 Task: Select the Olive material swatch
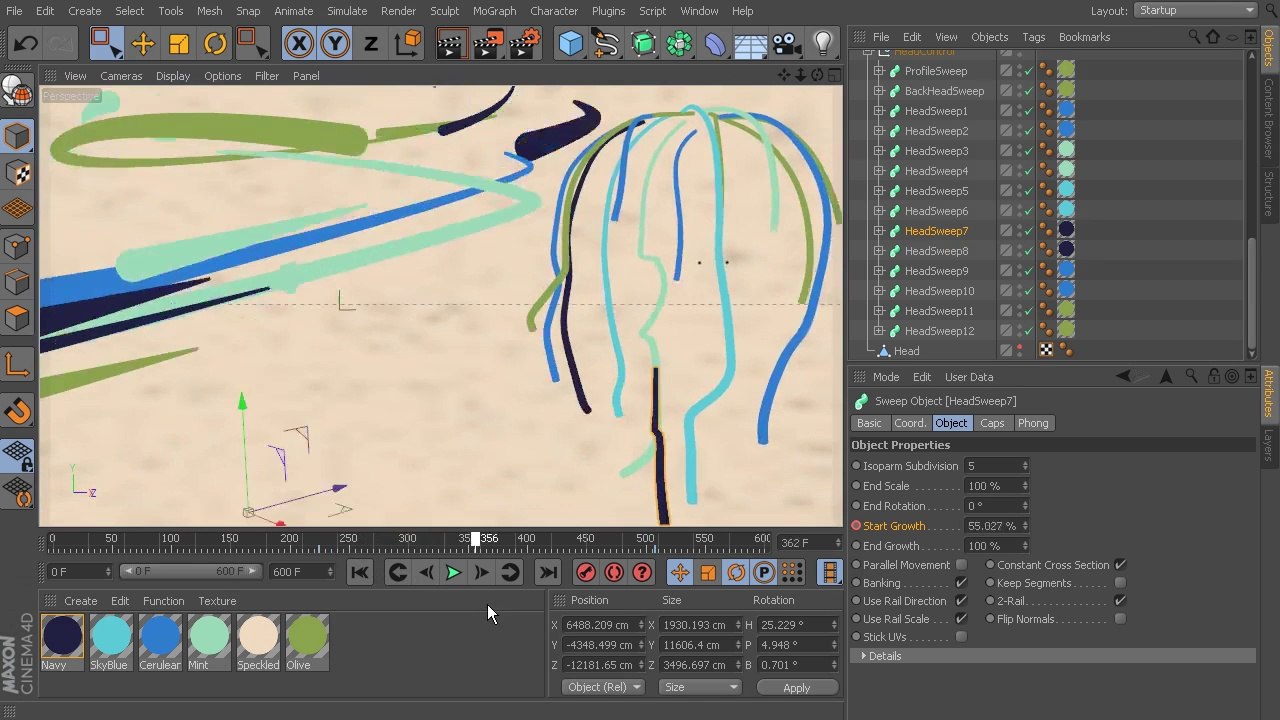307,637
